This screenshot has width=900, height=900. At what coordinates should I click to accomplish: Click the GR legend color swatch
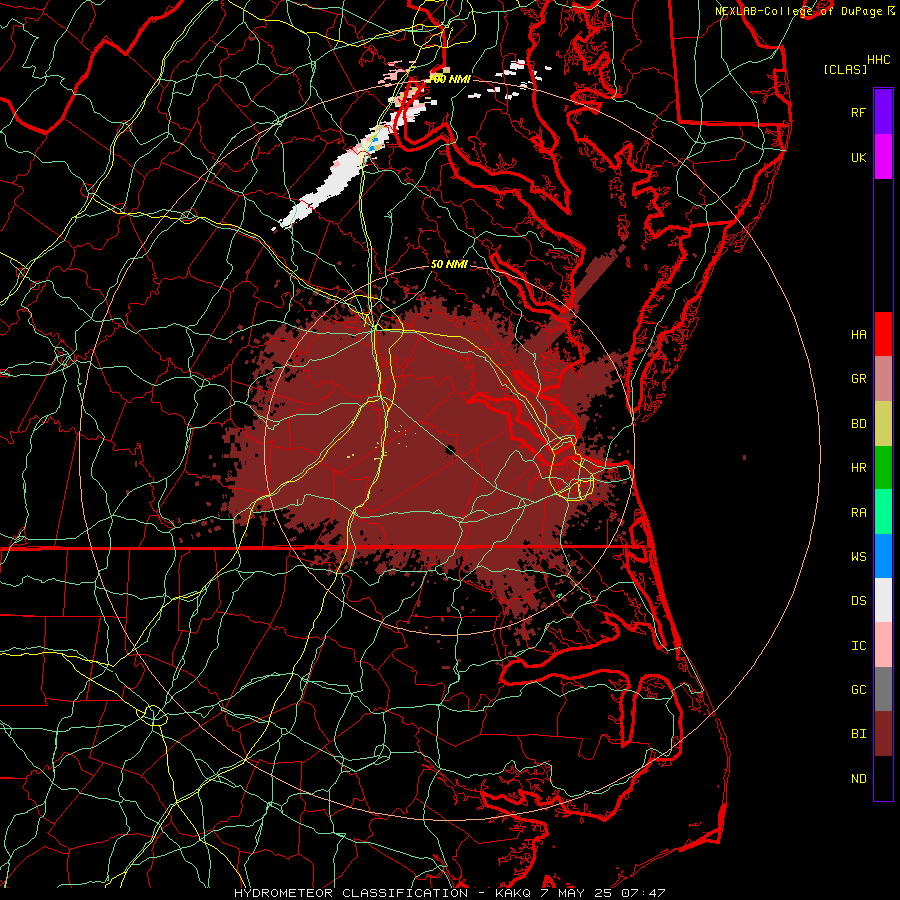click(883, 379)
